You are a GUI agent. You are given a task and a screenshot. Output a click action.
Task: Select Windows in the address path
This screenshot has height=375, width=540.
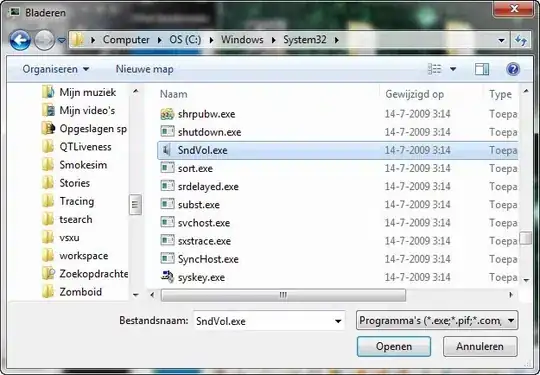point(242,40)
